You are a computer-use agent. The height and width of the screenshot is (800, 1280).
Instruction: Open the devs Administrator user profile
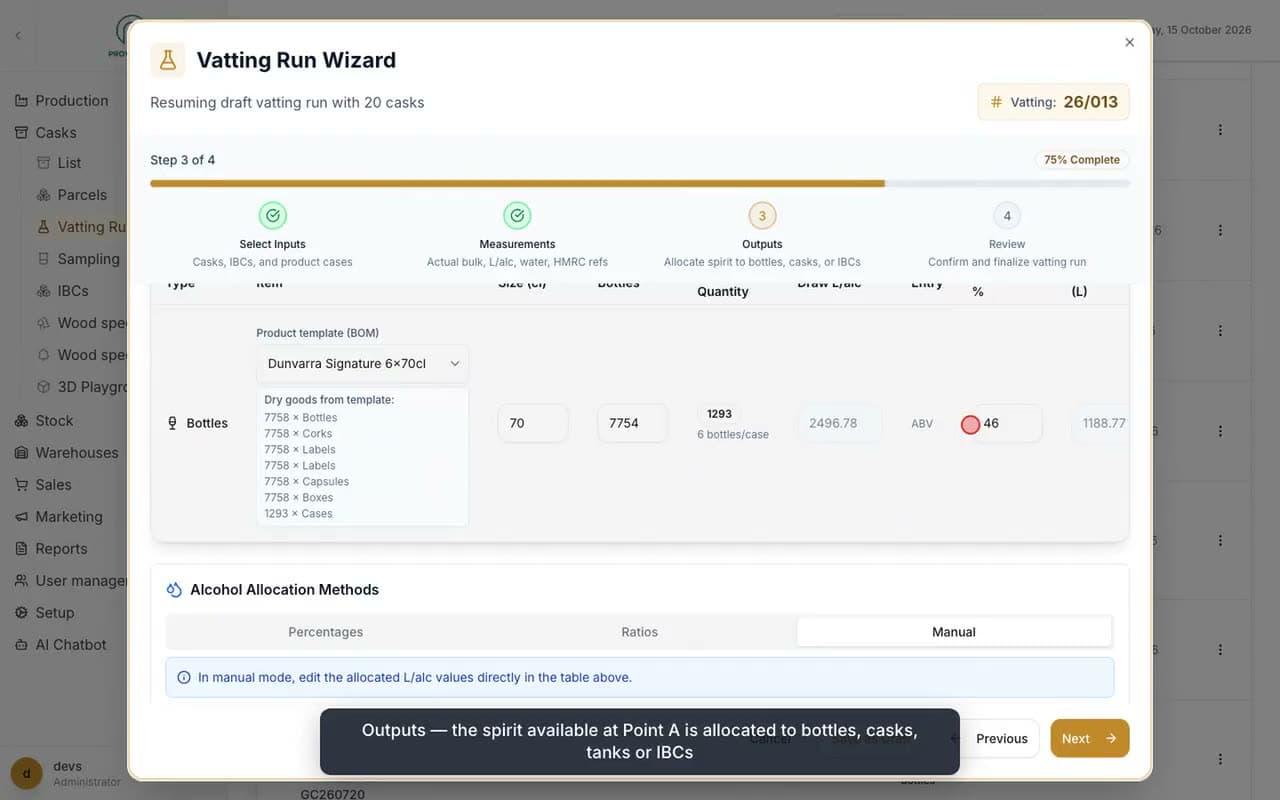coord(67,773)
